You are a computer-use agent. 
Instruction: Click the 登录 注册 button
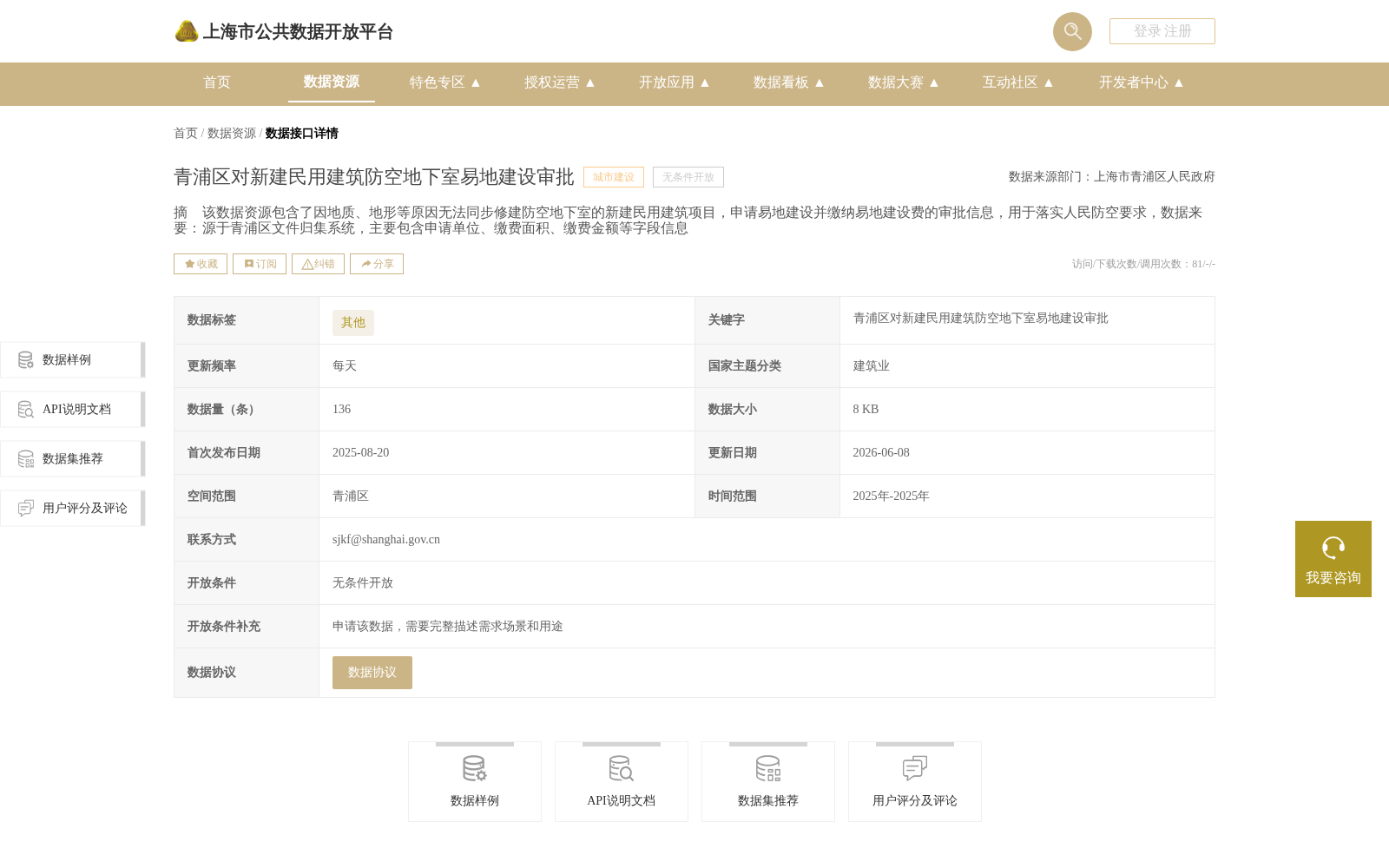coord(1162,31)
